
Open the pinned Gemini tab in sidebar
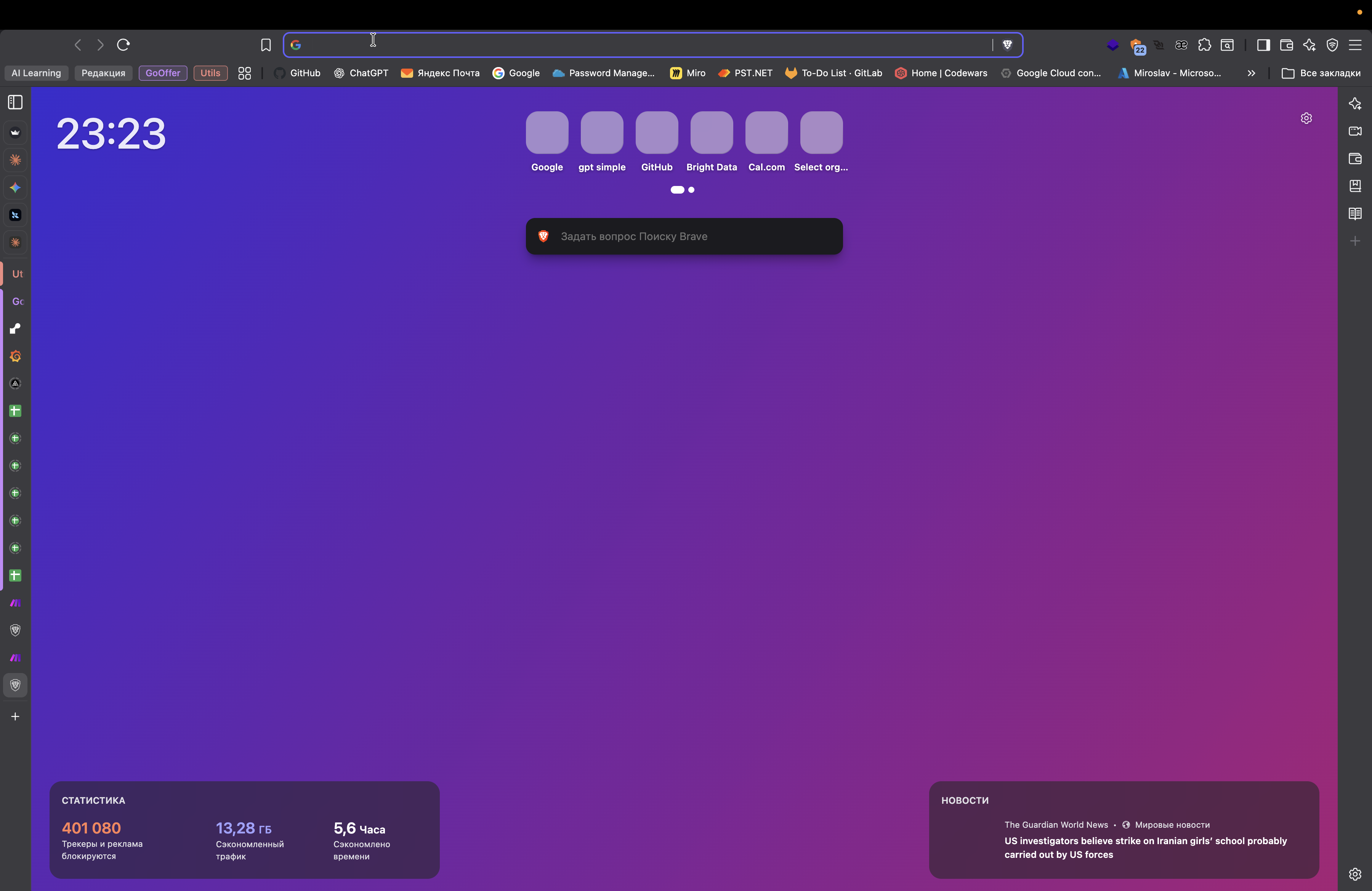click(16, 187)
